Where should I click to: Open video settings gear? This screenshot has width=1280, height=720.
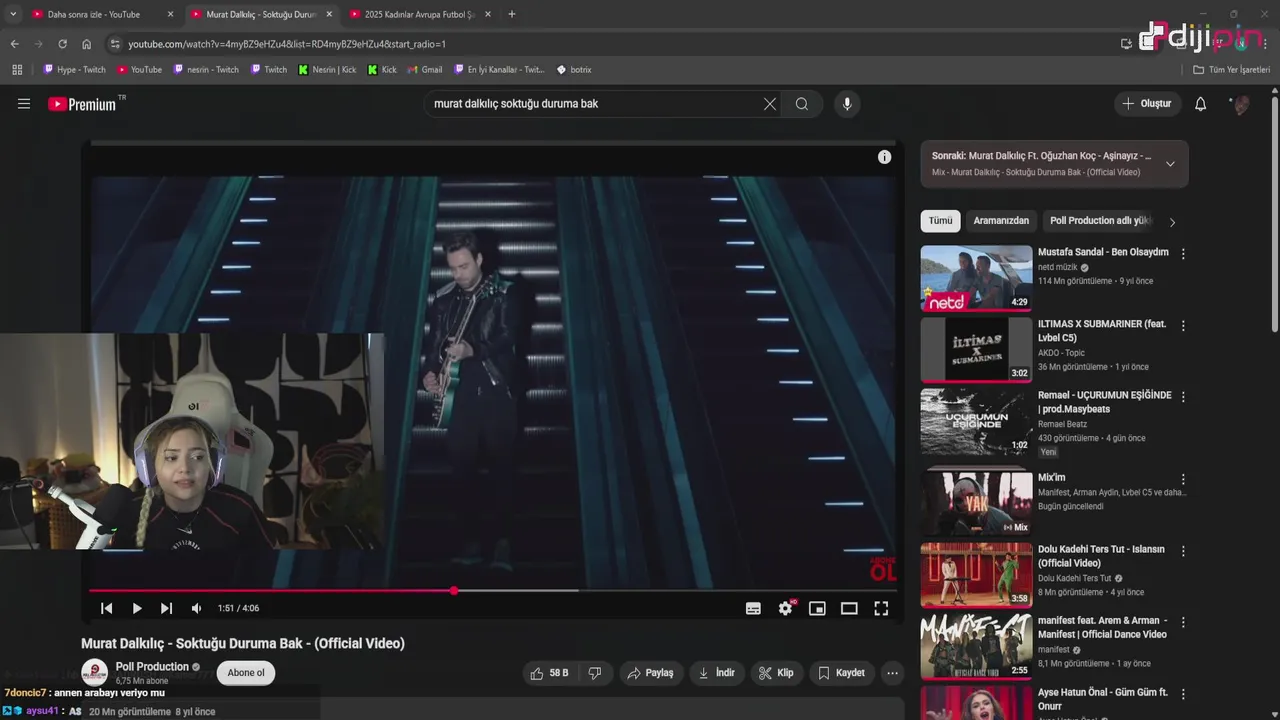(786, 608)
